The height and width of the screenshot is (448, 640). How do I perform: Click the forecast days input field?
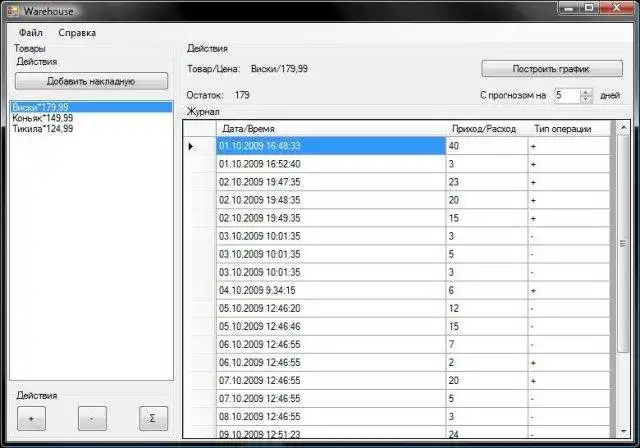pos(567,95)
